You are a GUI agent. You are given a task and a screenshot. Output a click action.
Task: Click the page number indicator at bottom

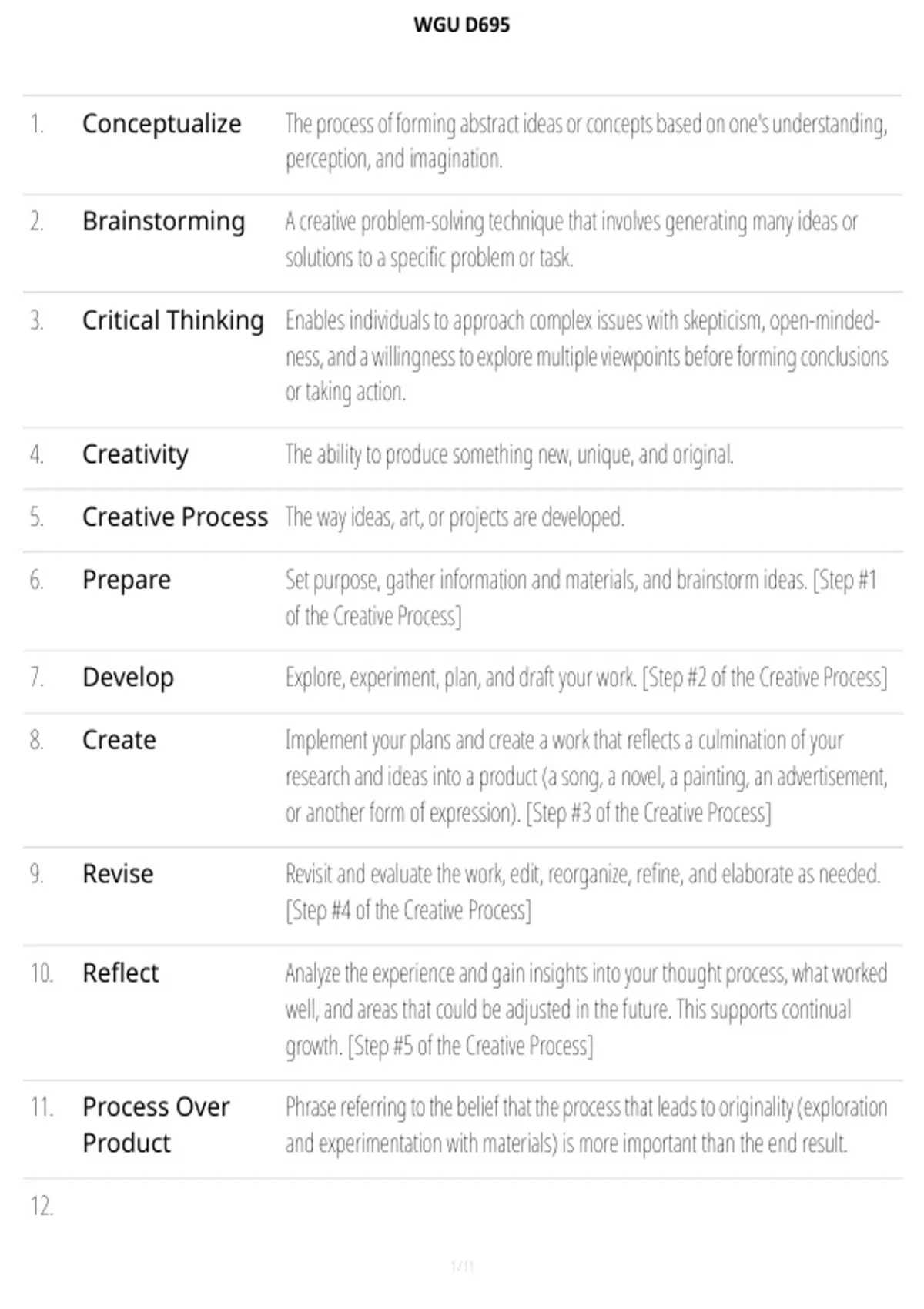pos(462,1266)
